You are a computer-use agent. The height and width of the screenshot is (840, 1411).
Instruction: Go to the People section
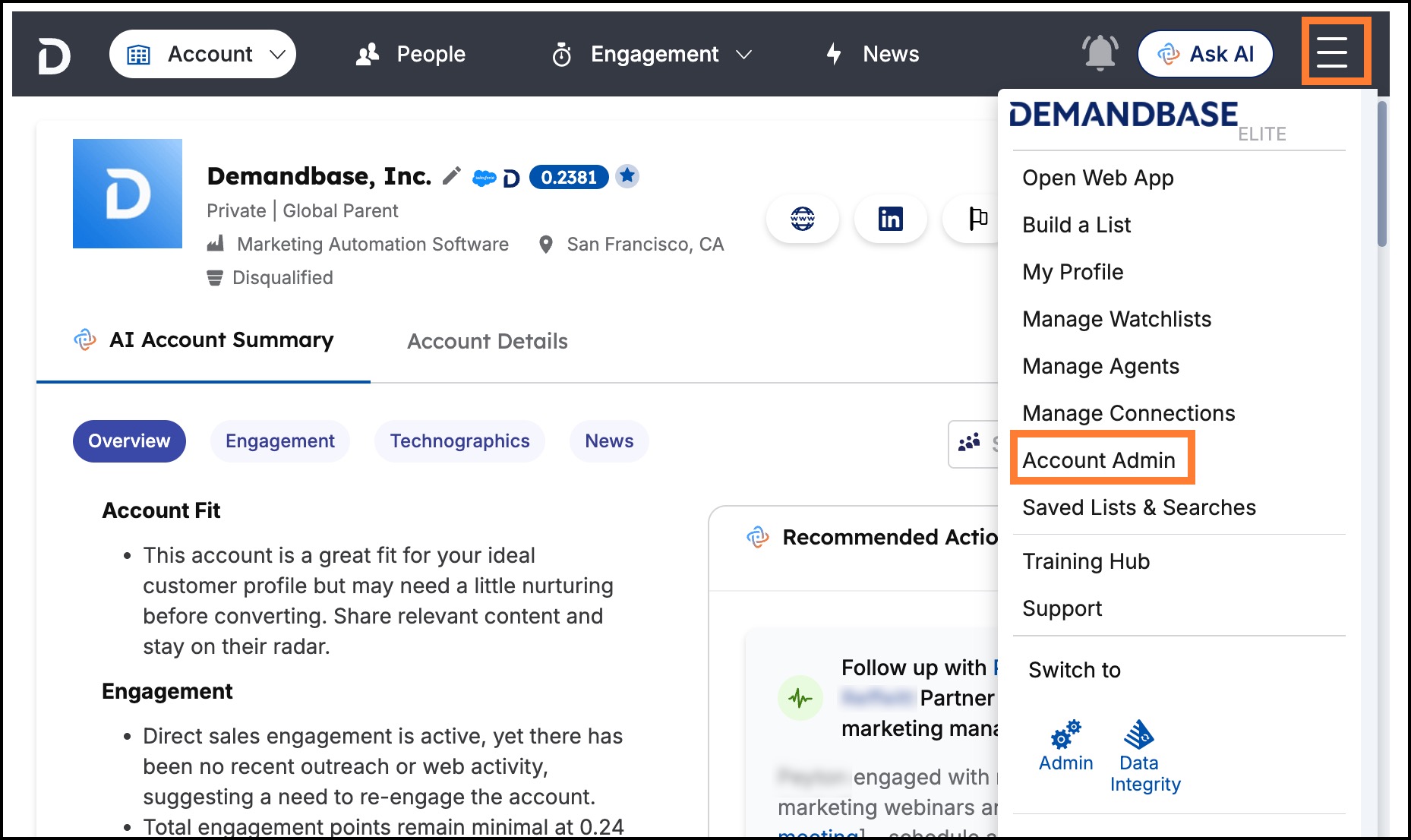(411, 54)
